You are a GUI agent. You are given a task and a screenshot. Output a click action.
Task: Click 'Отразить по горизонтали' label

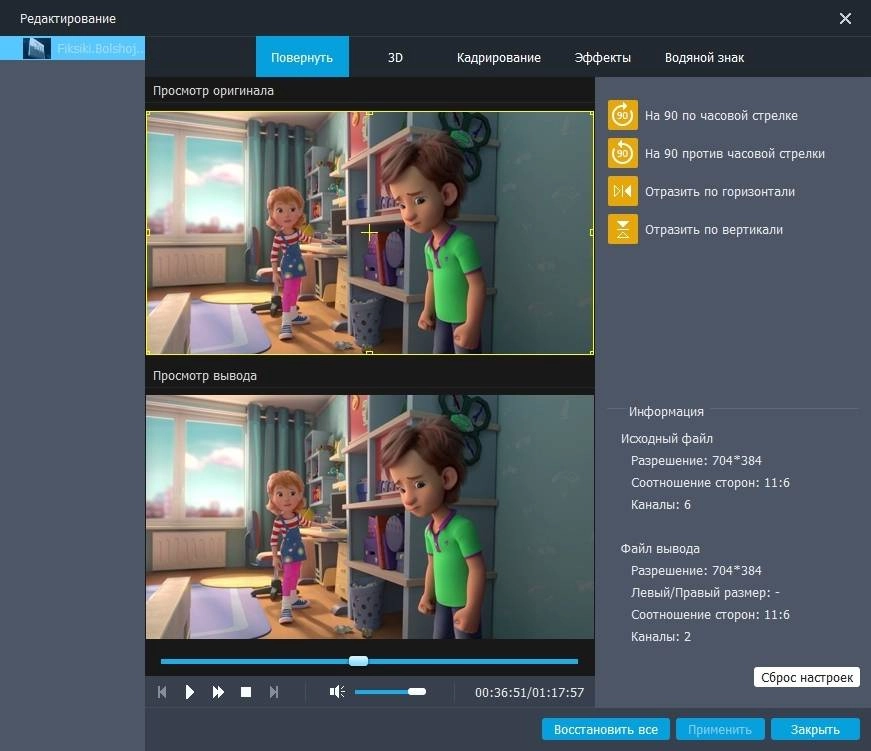pos(719,192)
